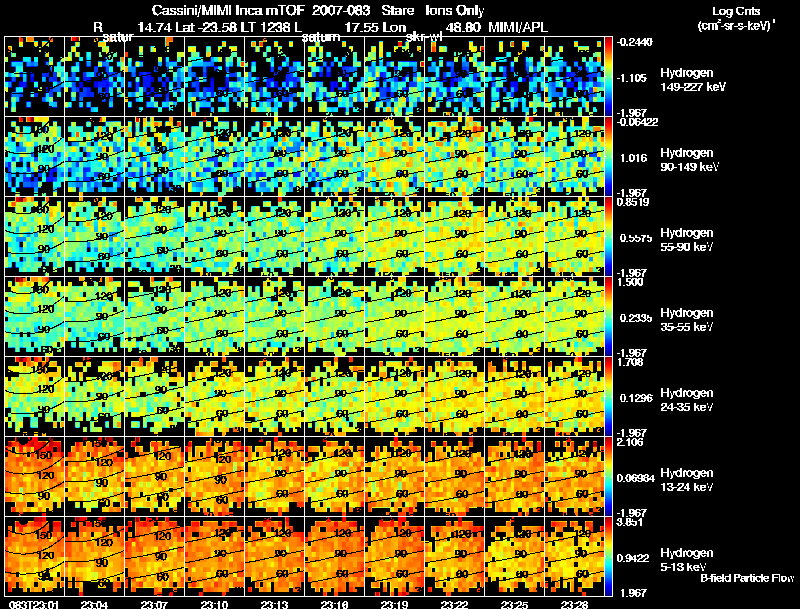
Task: Click the 23:19 time axis label
Action: click(x=394, y=604)
